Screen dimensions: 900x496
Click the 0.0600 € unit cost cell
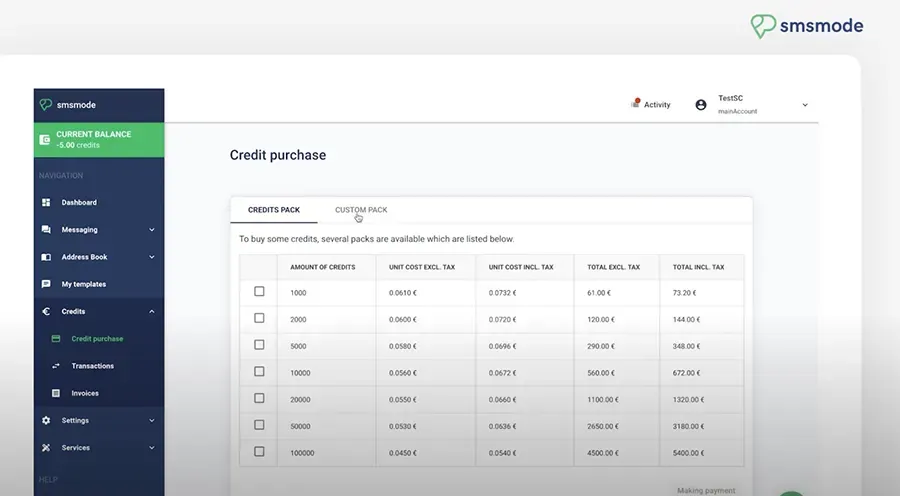pos(403,319)
